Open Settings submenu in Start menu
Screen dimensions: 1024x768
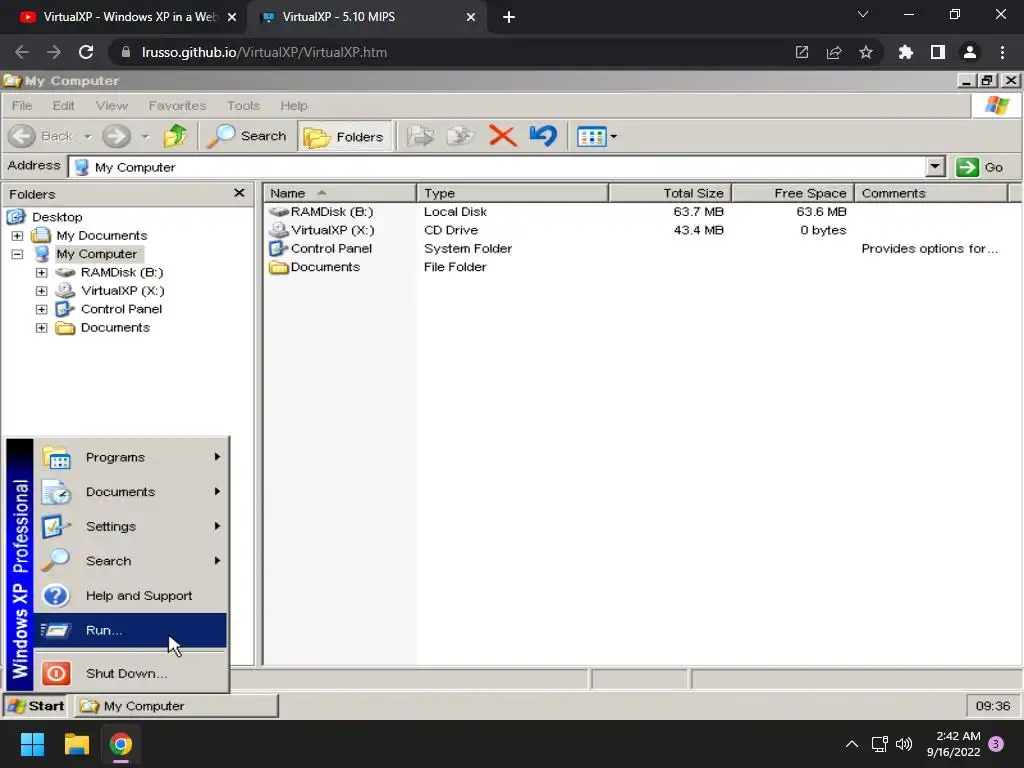click(x=131, y=526)
